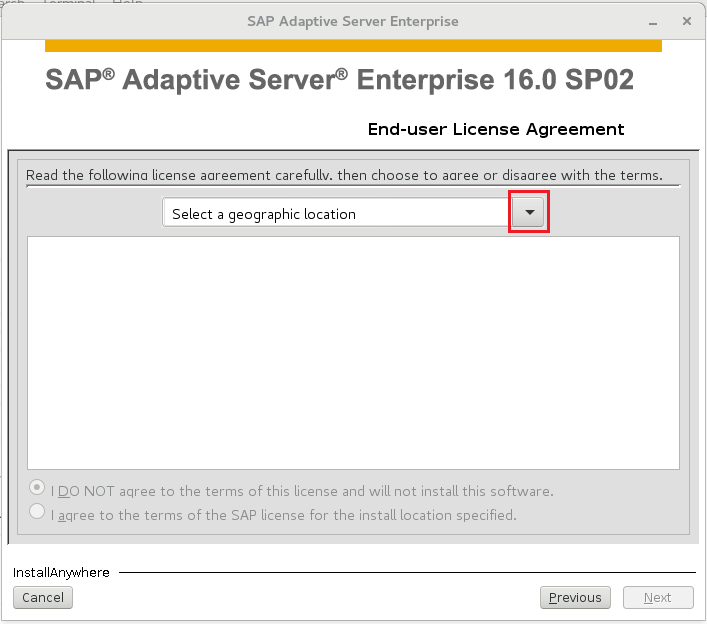Close the SAP installer window
Viewport: 707px width, 624px height.
(x=687, y=21)
